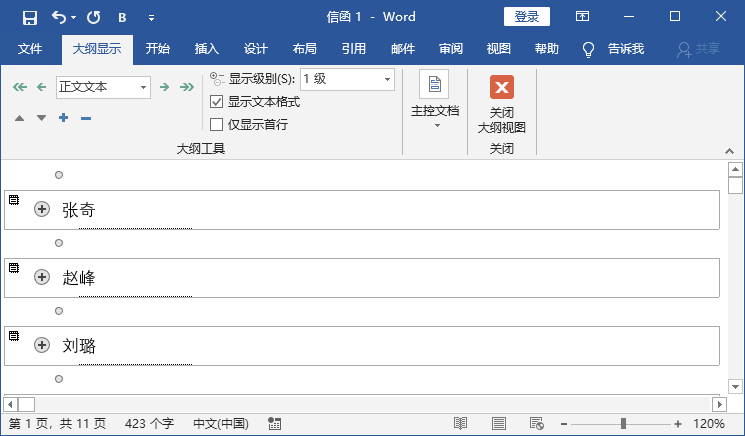Collapse the selected item with minus icon
745x436 pixels.
[x=86, y=118]
